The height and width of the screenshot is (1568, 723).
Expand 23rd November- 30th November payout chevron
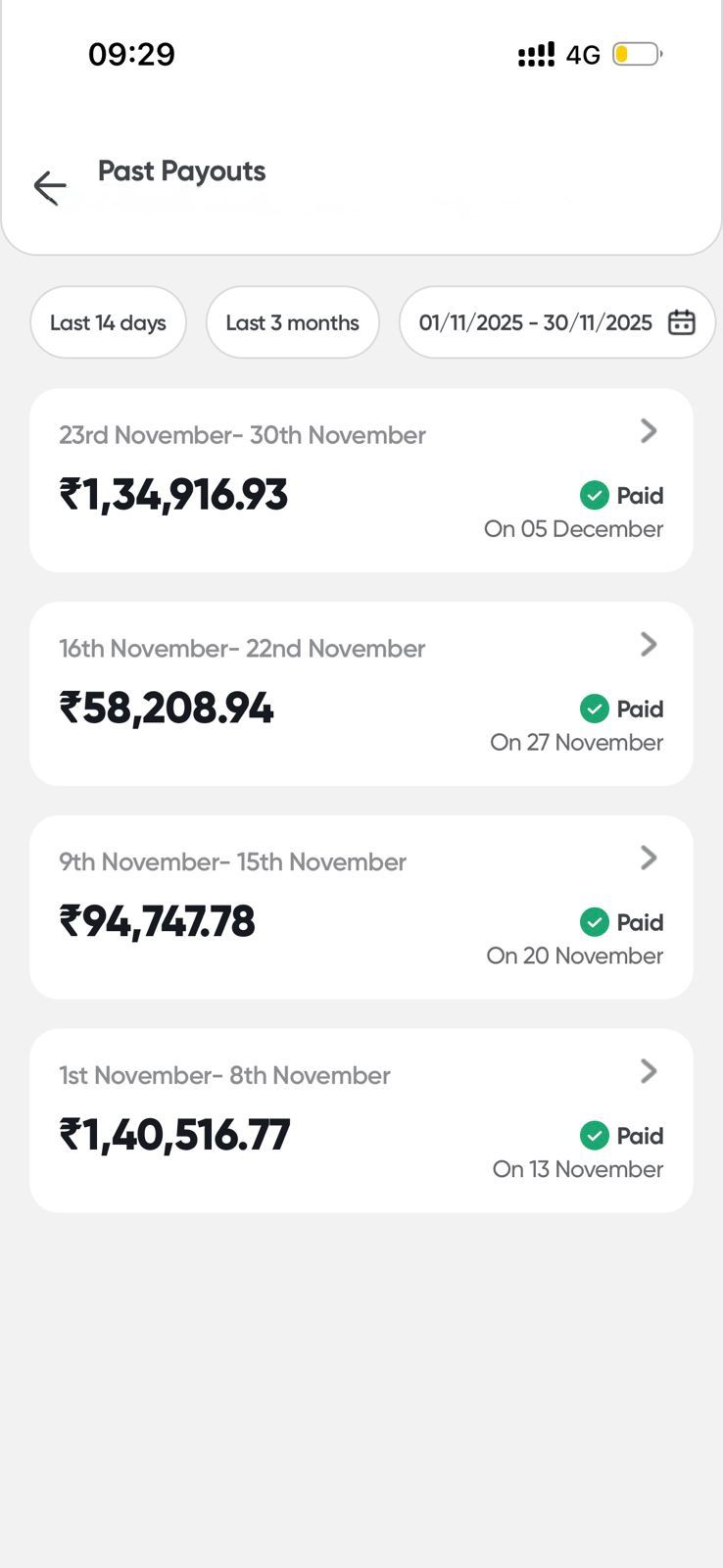pos(649,431)
